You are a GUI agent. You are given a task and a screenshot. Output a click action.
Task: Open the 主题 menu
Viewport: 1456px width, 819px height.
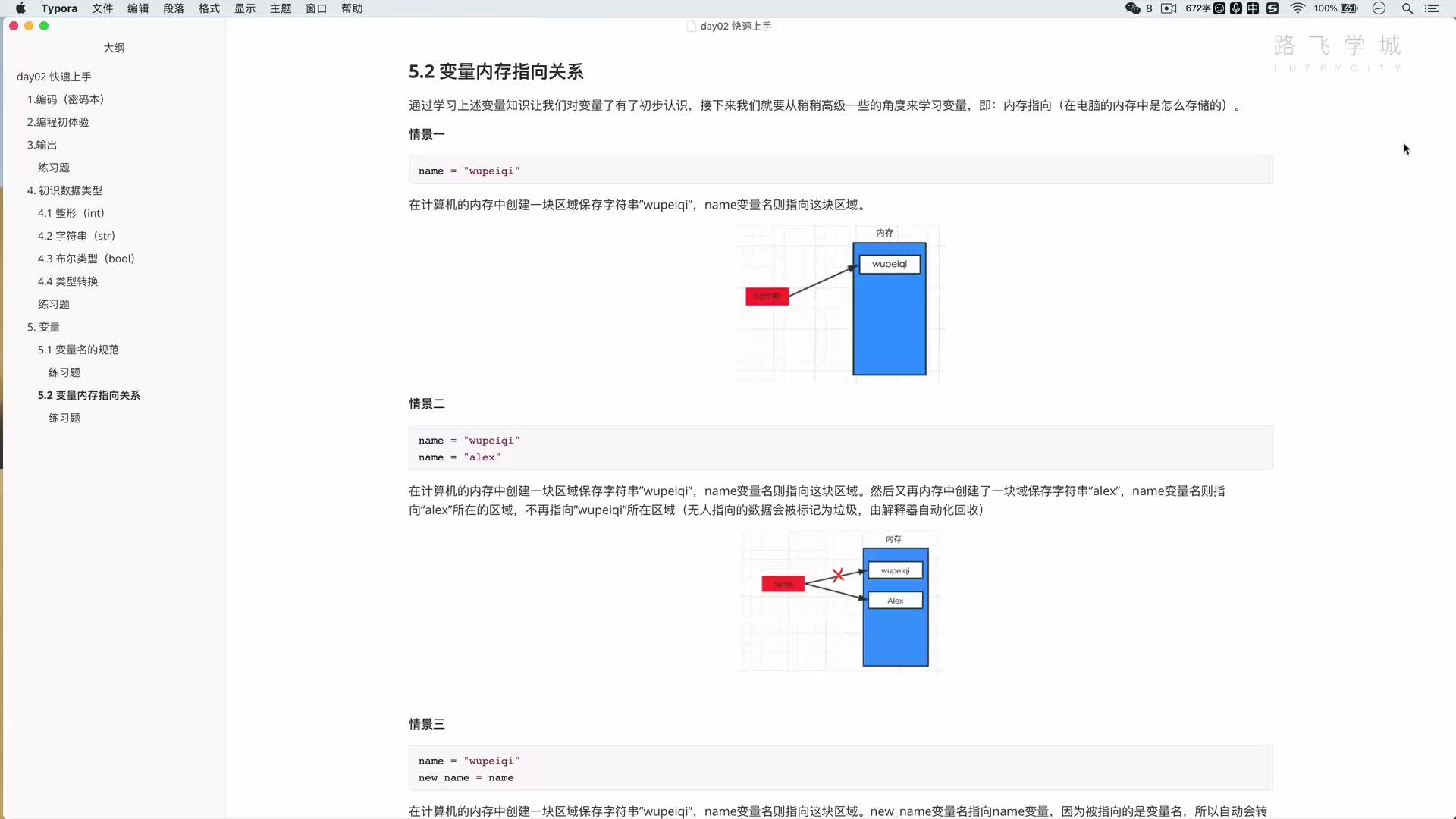point(281,8)
